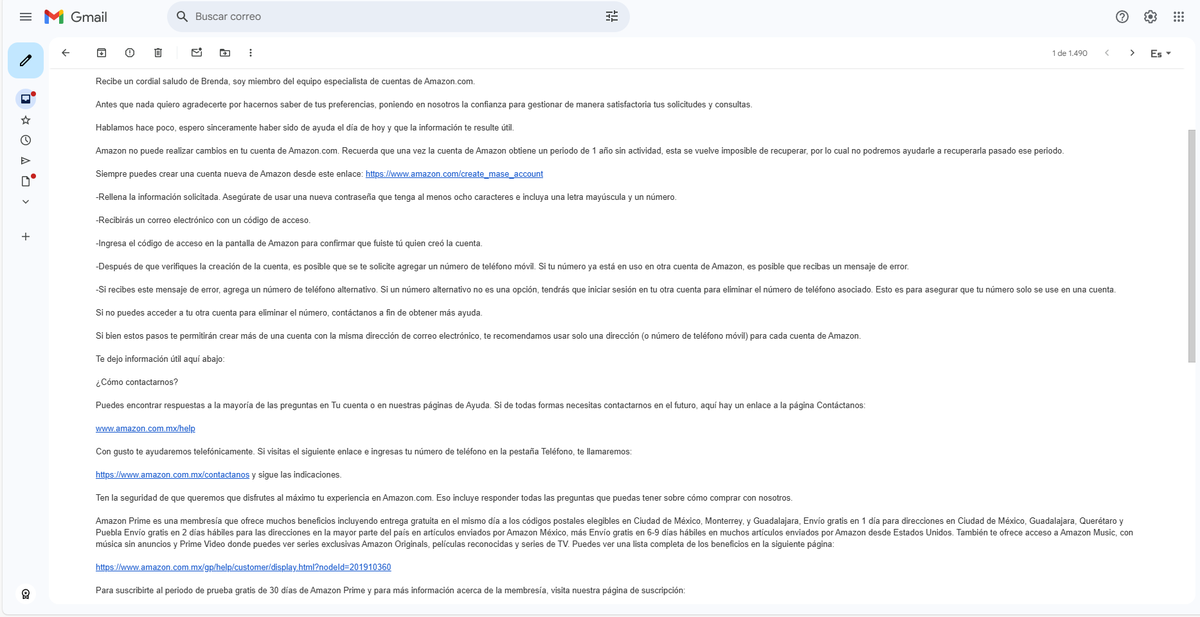Open Starred messages star icon

25,119
